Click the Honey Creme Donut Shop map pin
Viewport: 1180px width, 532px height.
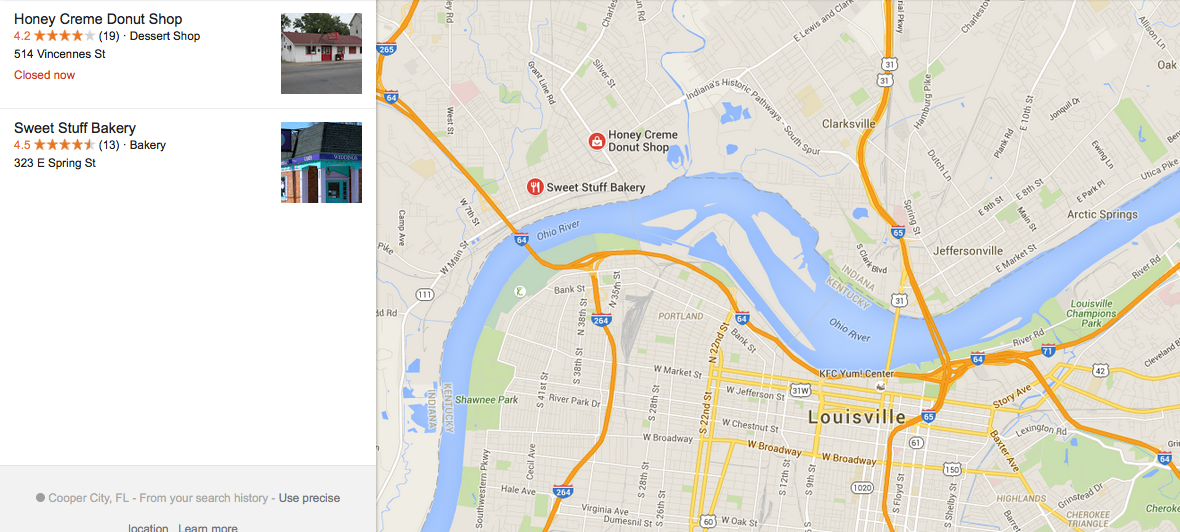[x=597, y=141]
